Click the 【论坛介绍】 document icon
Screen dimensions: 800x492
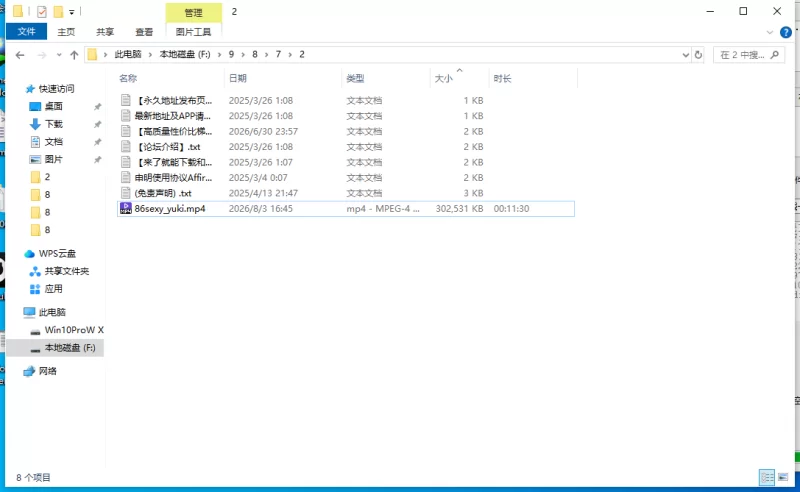126,146
